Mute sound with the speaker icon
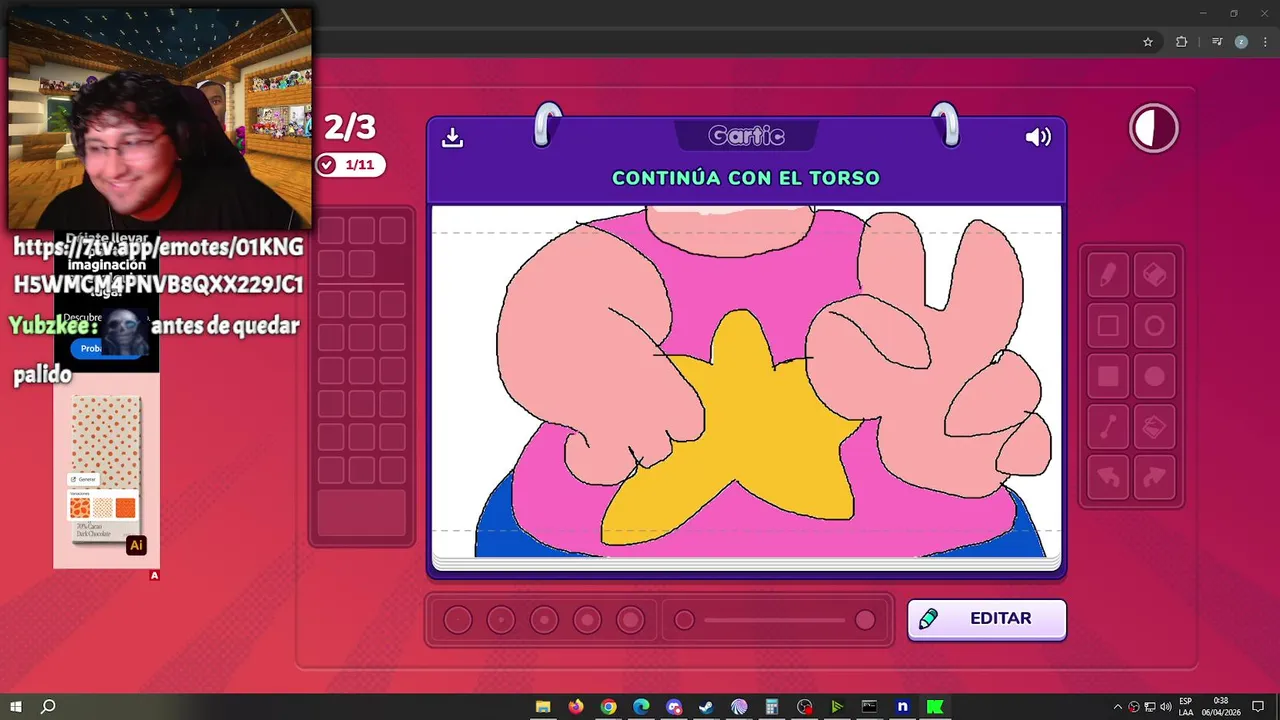The width and height of the screenshot is (1280, 720). click(x=1038, y=137)
